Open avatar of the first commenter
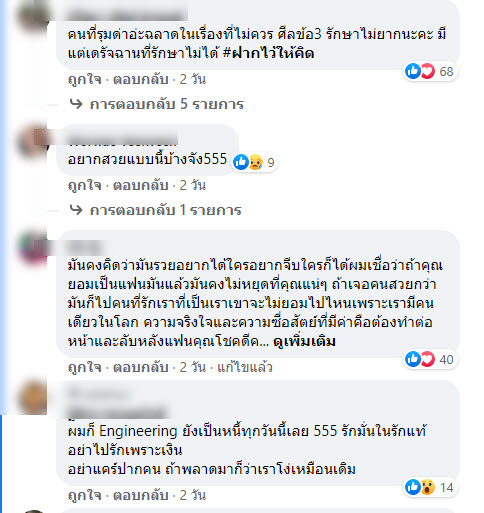Viewport: 484px width, 513px height. point(32,16)
